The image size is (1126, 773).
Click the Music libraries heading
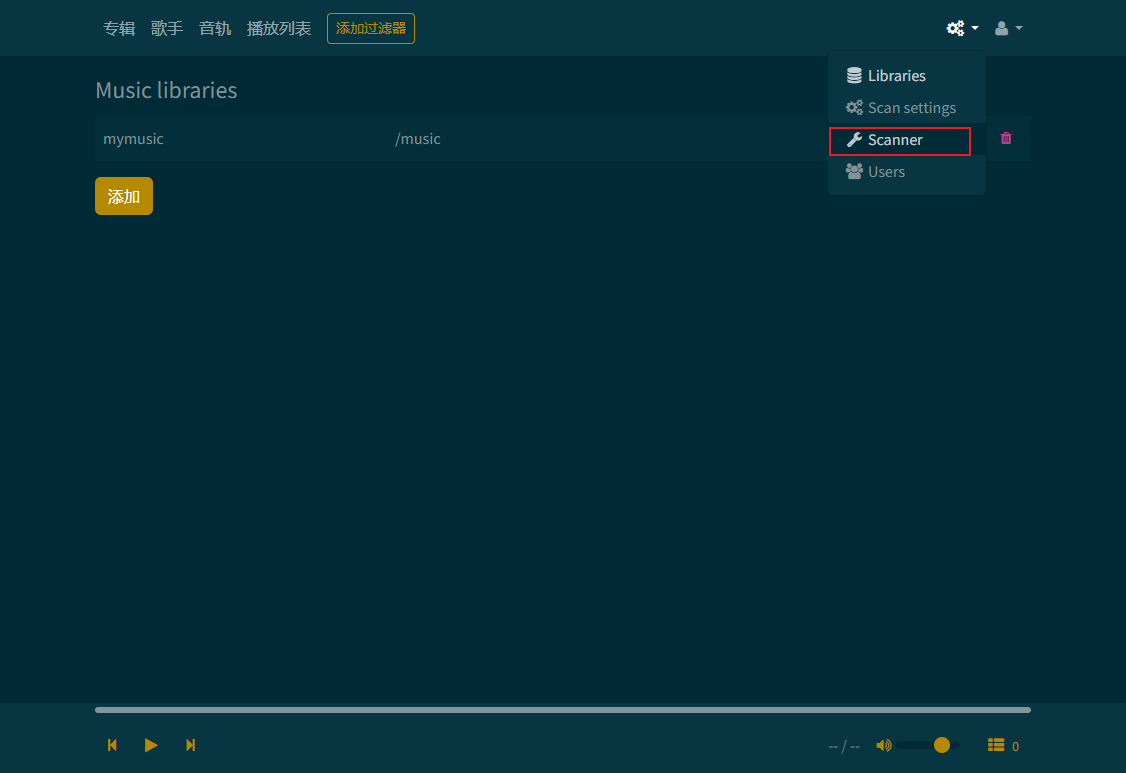tap(167, 90)
